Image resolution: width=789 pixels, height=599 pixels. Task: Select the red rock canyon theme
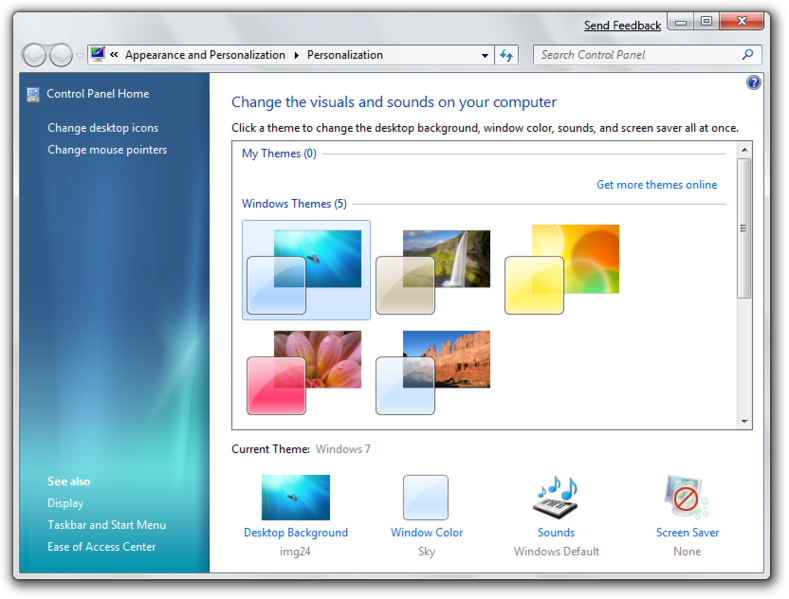[x=433, y=372]
